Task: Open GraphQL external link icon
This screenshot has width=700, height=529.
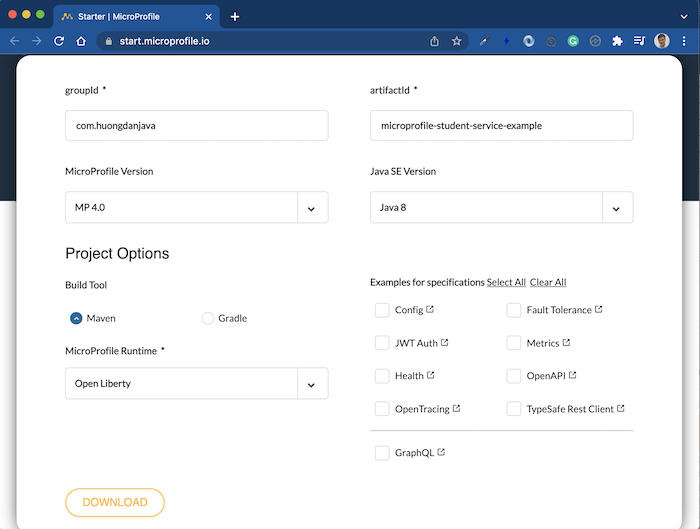Action: coord(441,452)
